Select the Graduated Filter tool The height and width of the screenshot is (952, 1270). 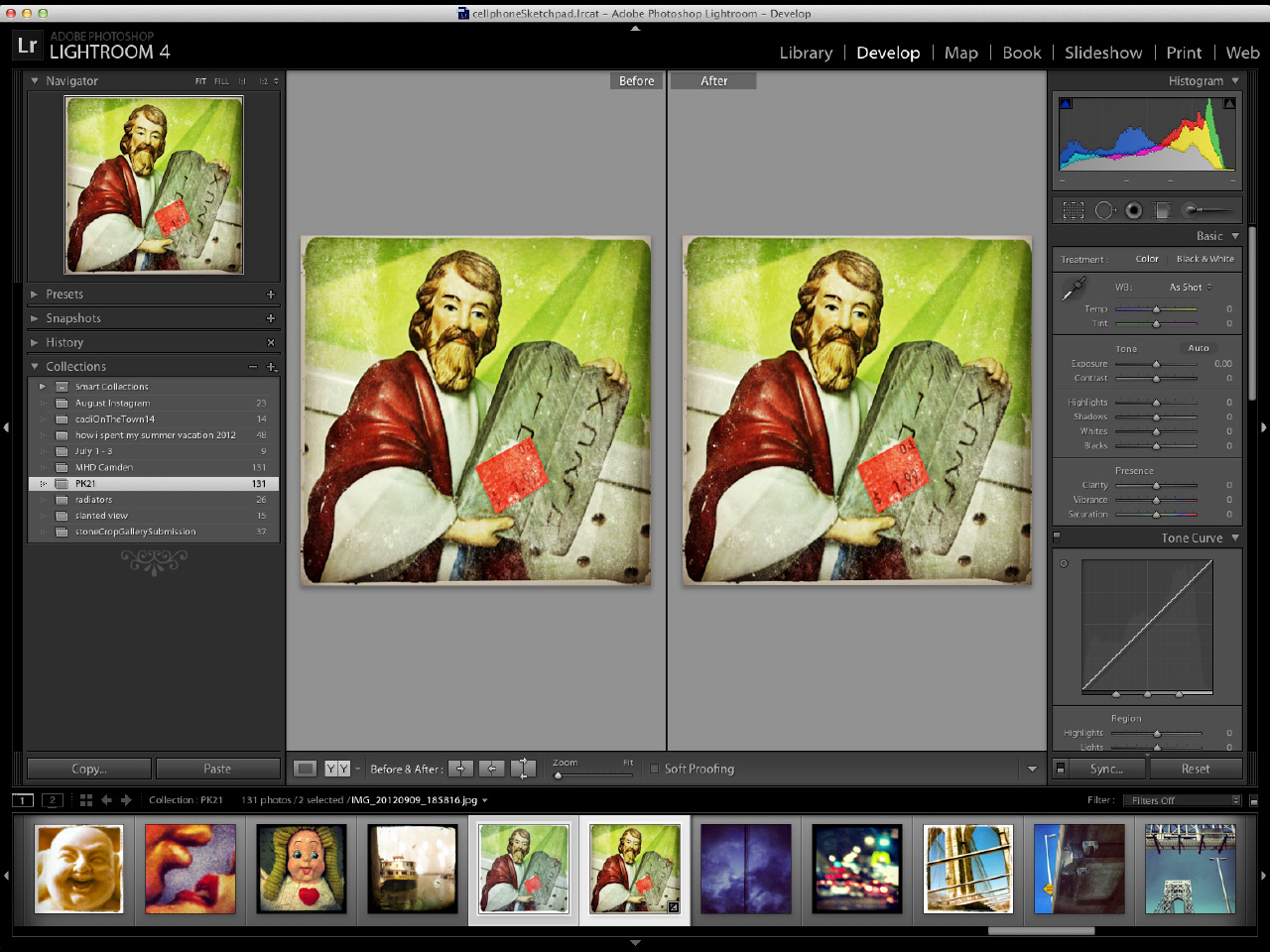click(1162, 210)
